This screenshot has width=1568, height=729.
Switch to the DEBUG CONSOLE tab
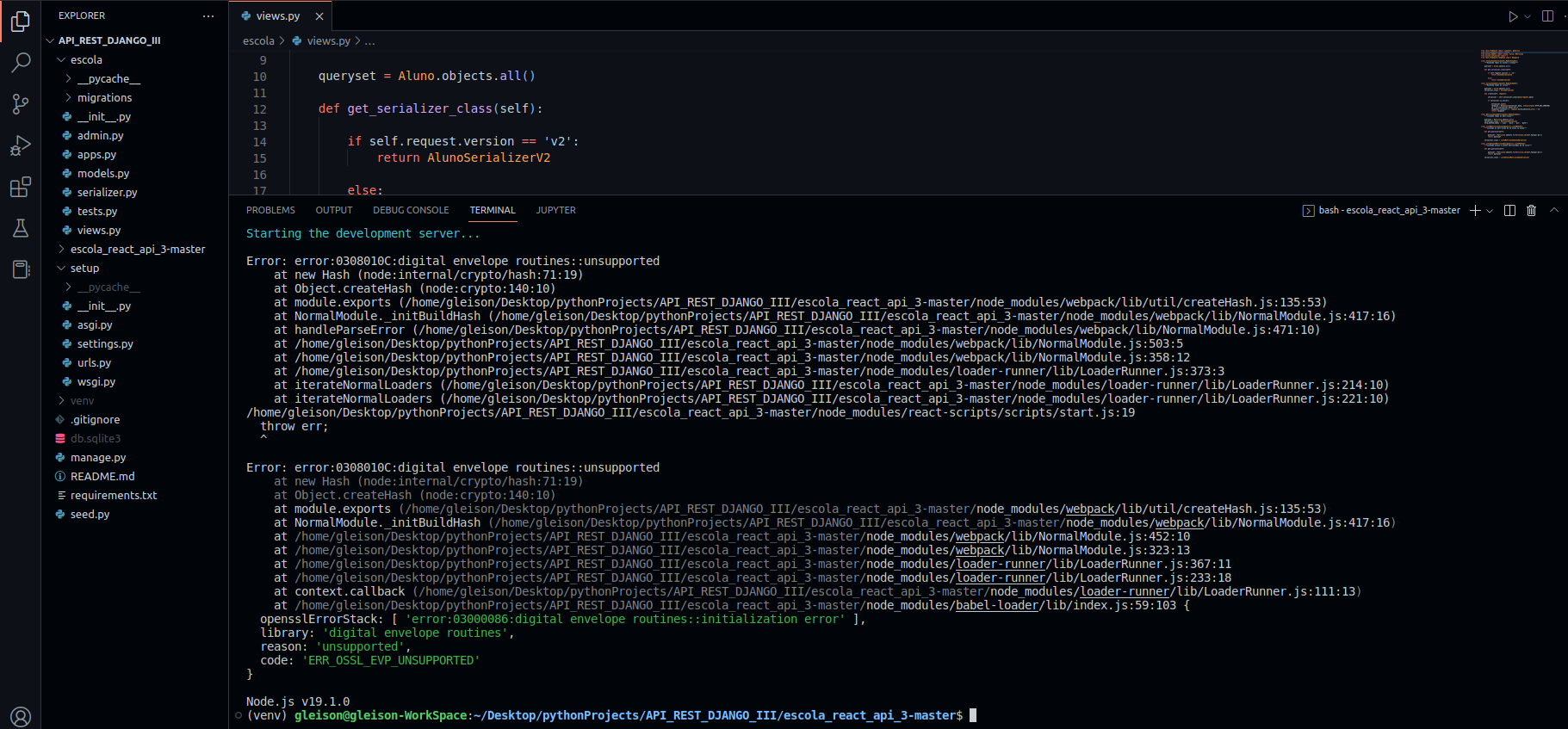pyautogui.click(x=411, y=210)
